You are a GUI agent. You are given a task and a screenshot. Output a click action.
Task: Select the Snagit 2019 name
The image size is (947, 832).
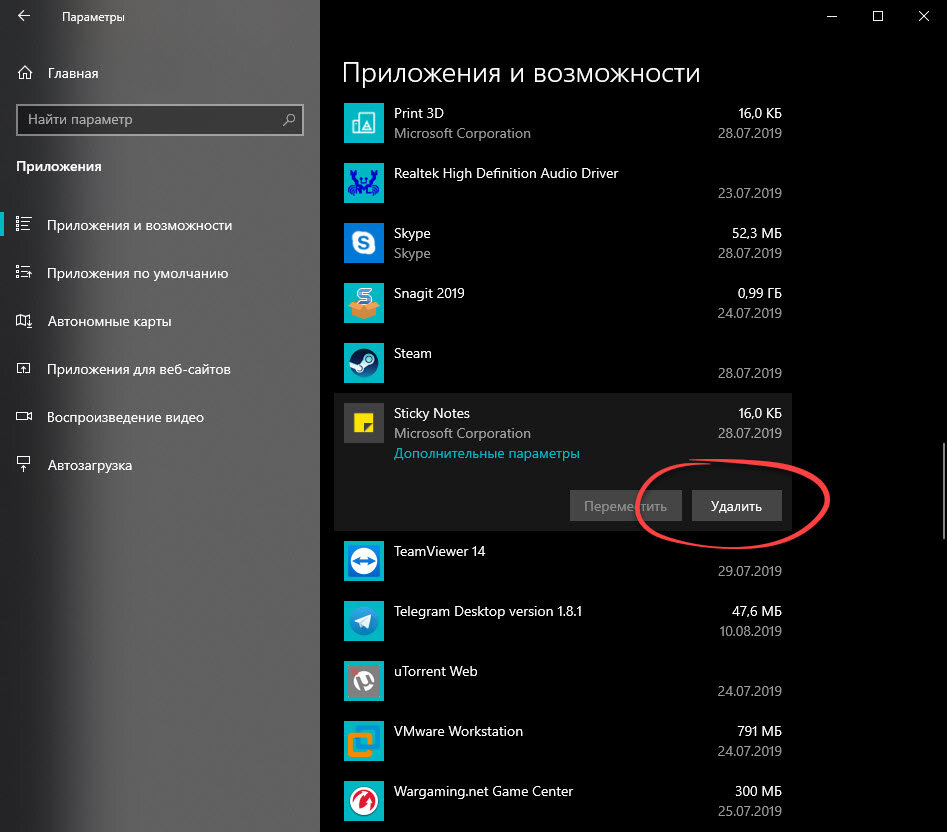pos(429,293)
